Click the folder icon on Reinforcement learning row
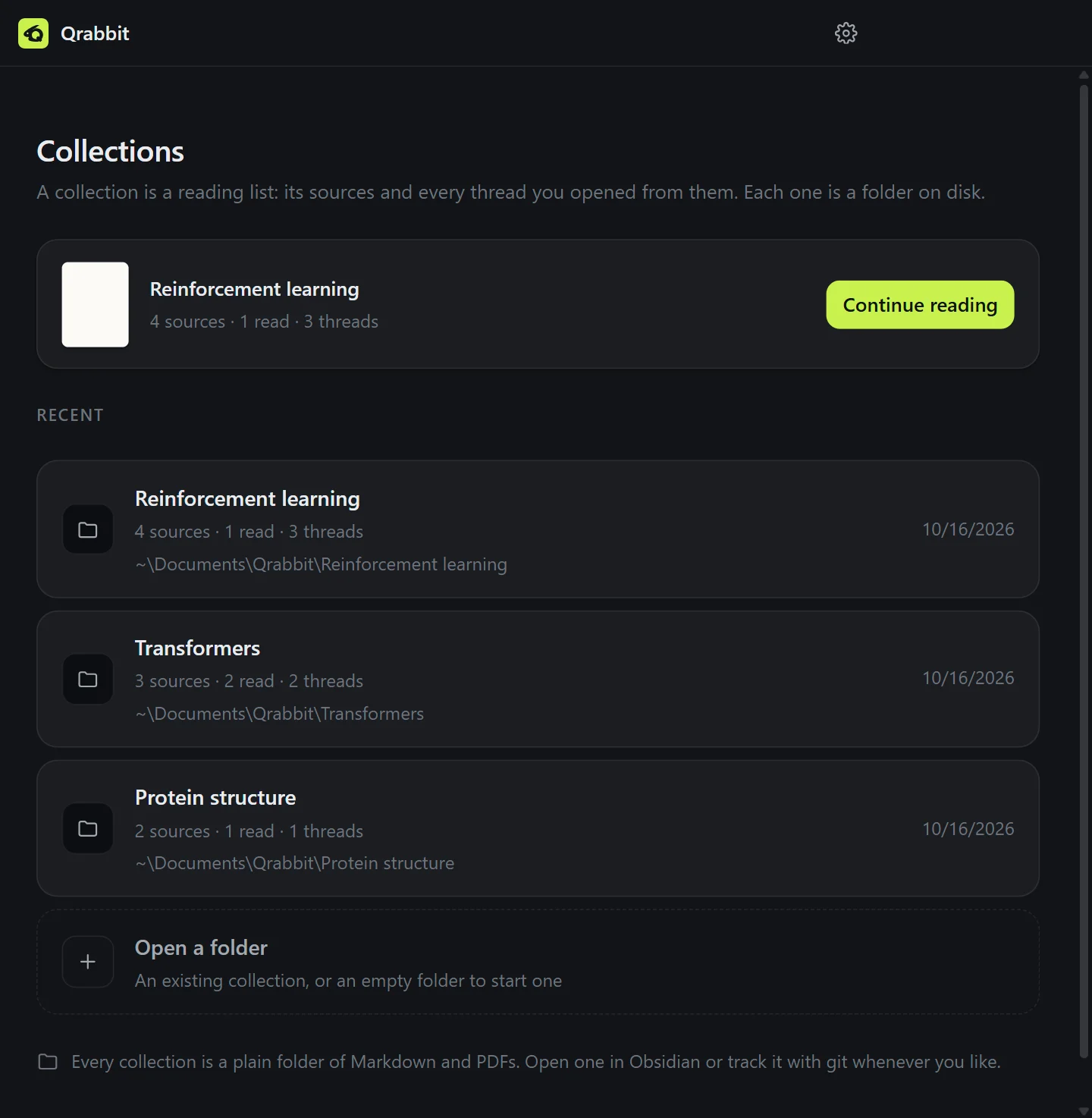1092x1118 pixels. (88, 529)
